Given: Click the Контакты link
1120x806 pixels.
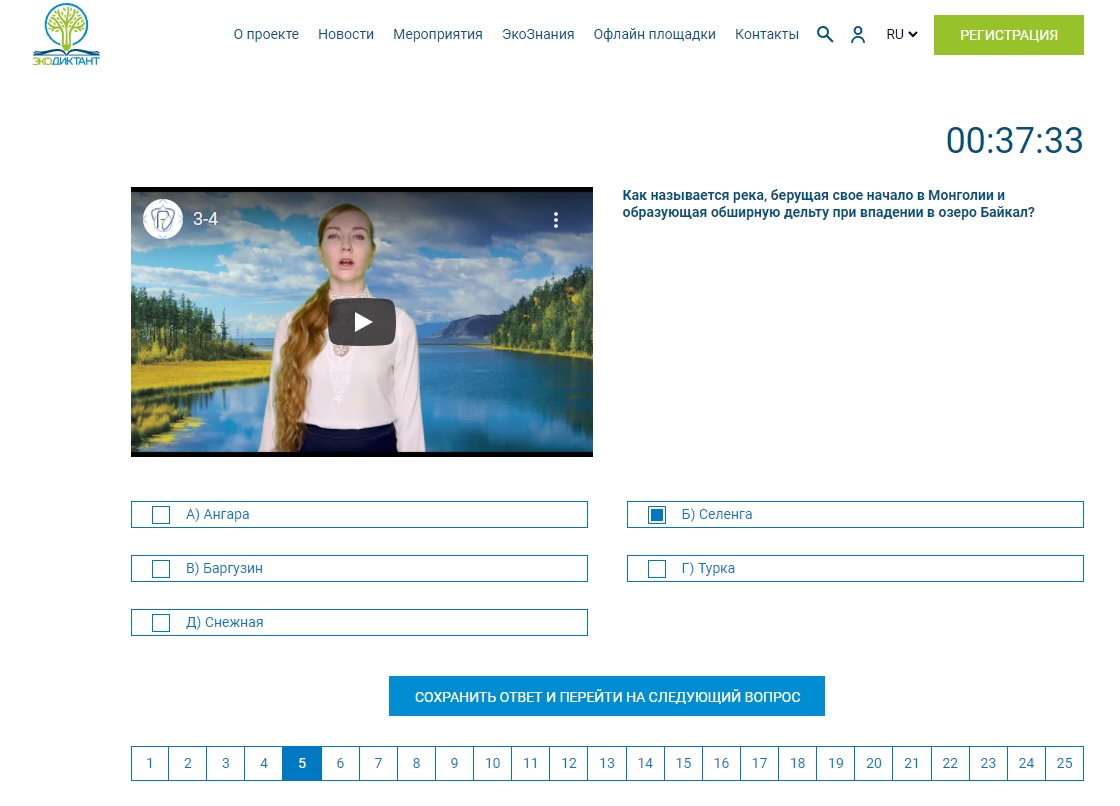Looking at the screenshot, I should coord(766,34).
